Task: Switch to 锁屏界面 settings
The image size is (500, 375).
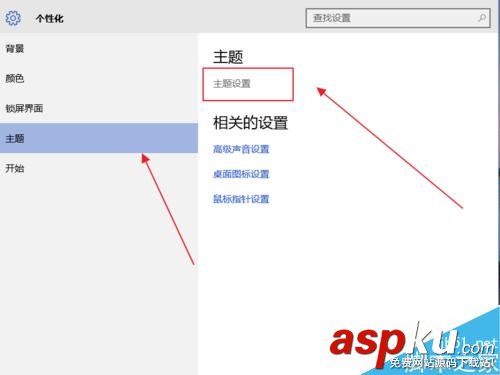Action: (99, 108)
